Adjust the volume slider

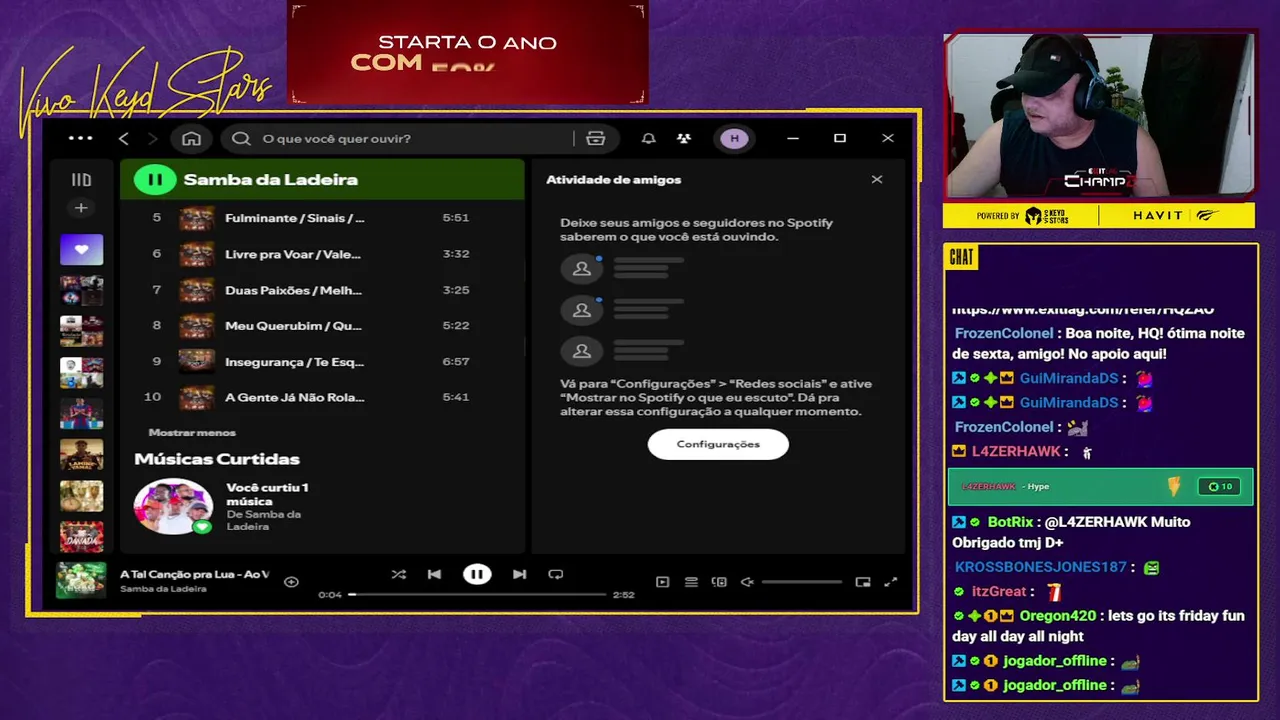(802, 582)
